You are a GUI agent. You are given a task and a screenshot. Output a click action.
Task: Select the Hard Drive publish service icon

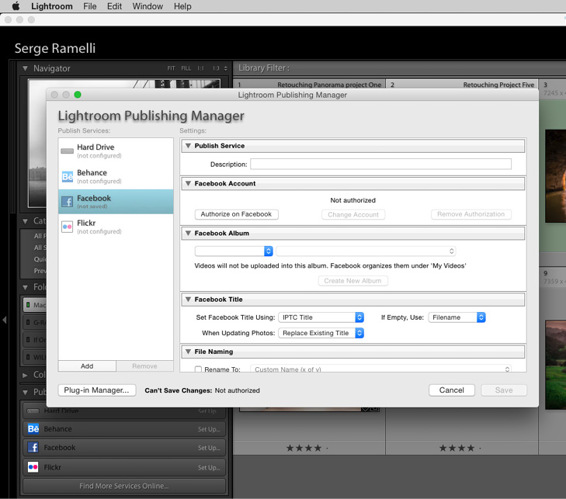[67, 151]
